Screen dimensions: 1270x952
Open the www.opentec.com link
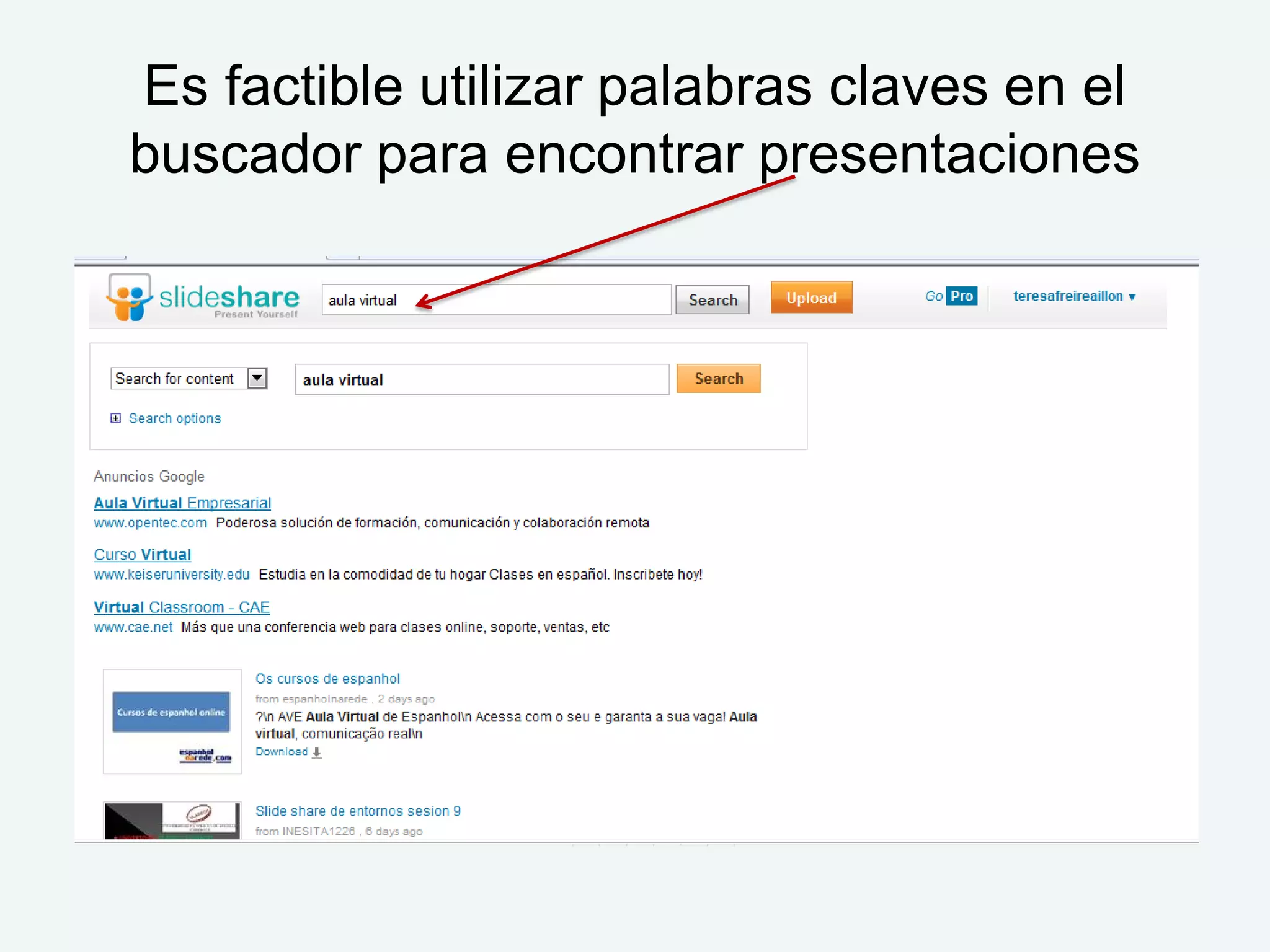[x=150, y=523]
